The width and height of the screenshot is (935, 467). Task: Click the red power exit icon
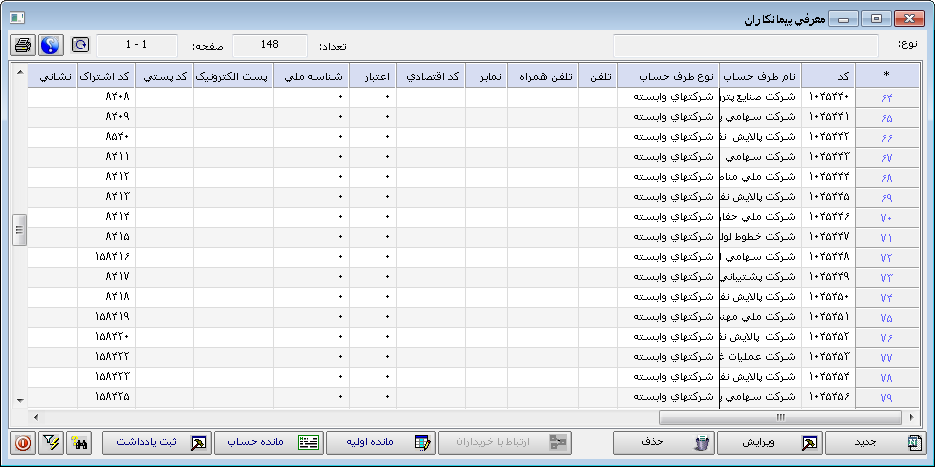click(x=22, y=443)
